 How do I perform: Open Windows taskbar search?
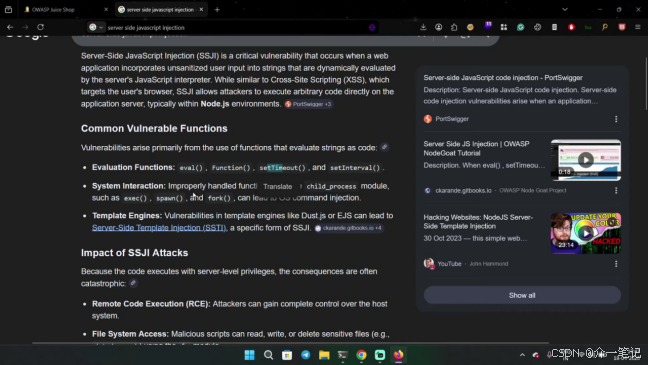point(268,355)
